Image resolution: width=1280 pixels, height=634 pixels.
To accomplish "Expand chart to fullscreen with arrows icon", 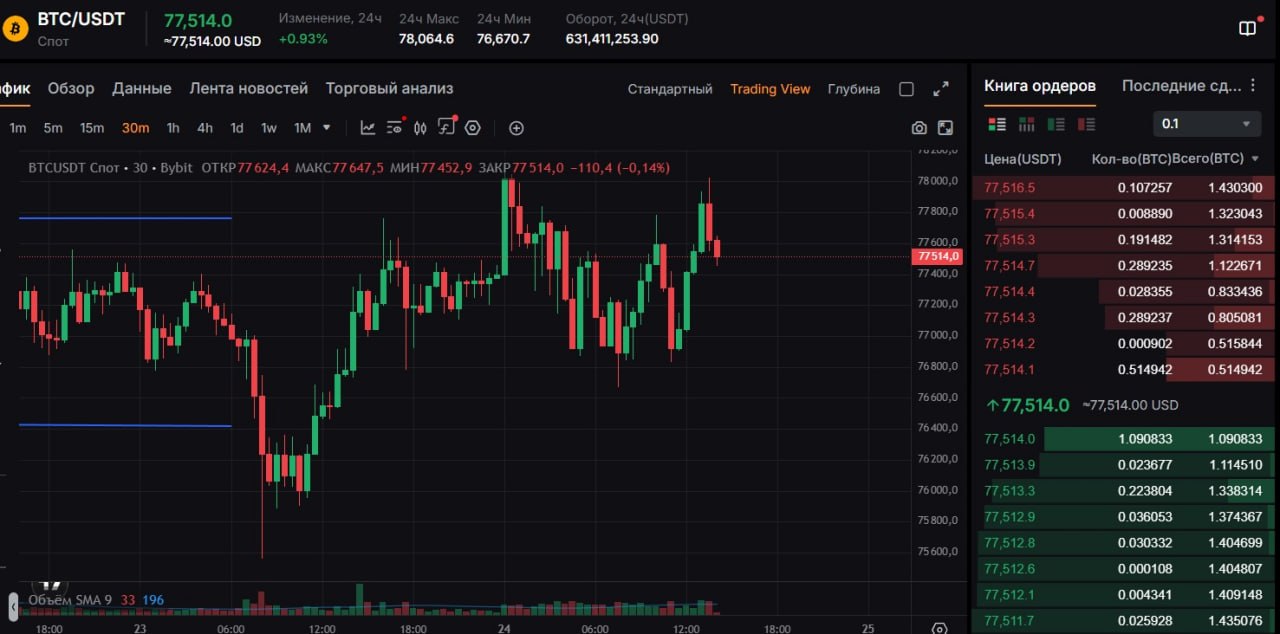I will [941, 89].
